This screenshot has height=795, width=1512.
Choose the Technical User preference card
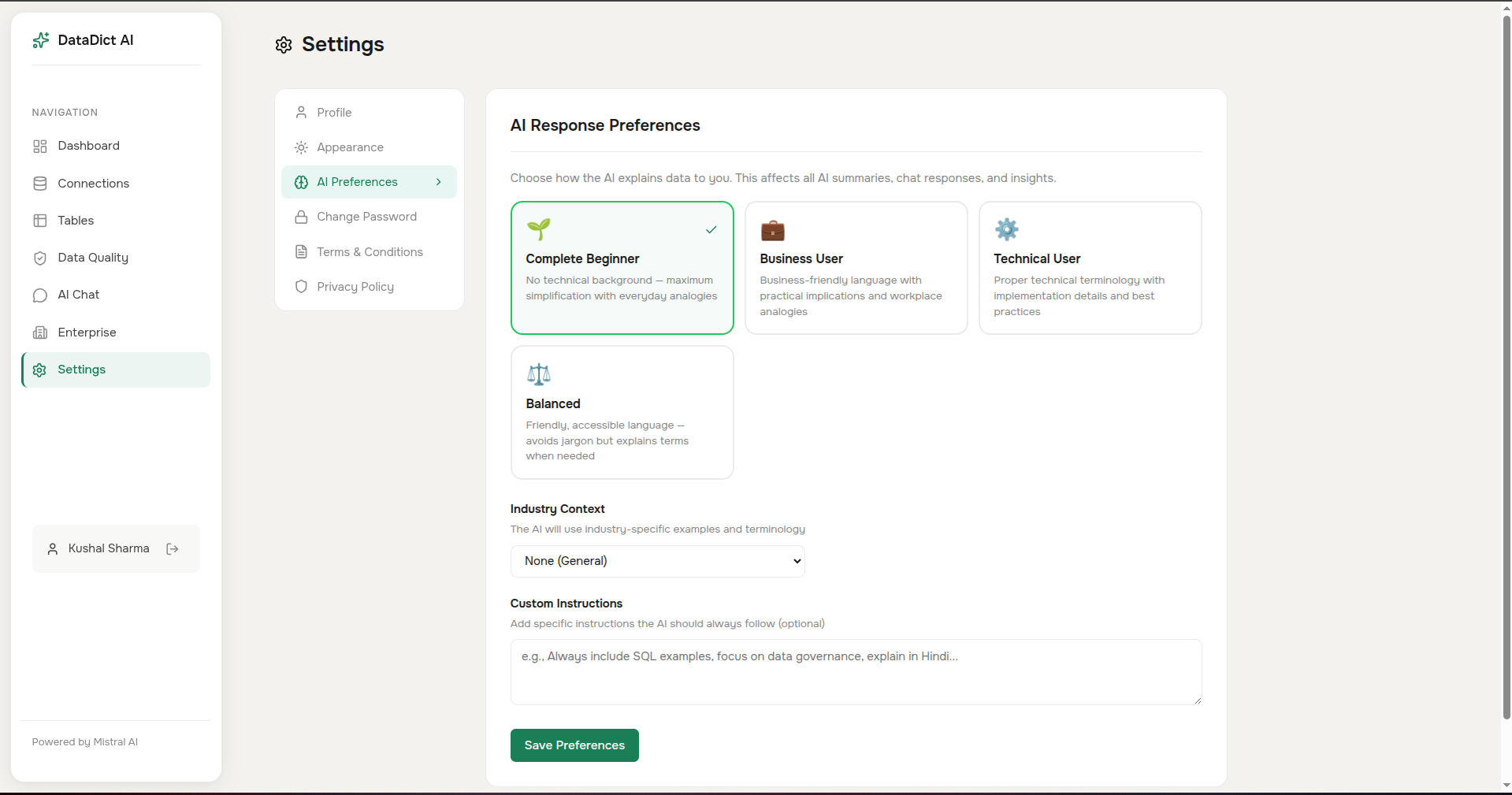click(1090, 268)
